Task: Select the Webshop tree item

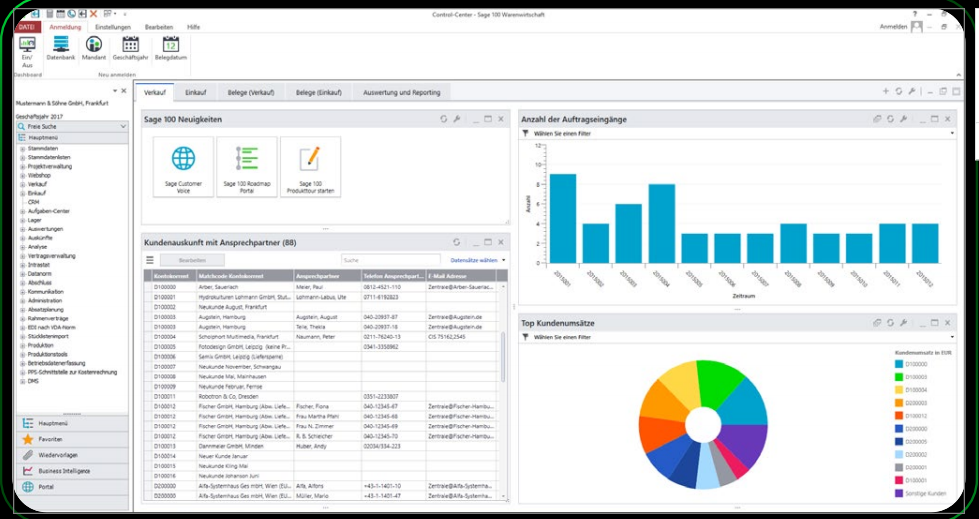Action: (37, 176)
